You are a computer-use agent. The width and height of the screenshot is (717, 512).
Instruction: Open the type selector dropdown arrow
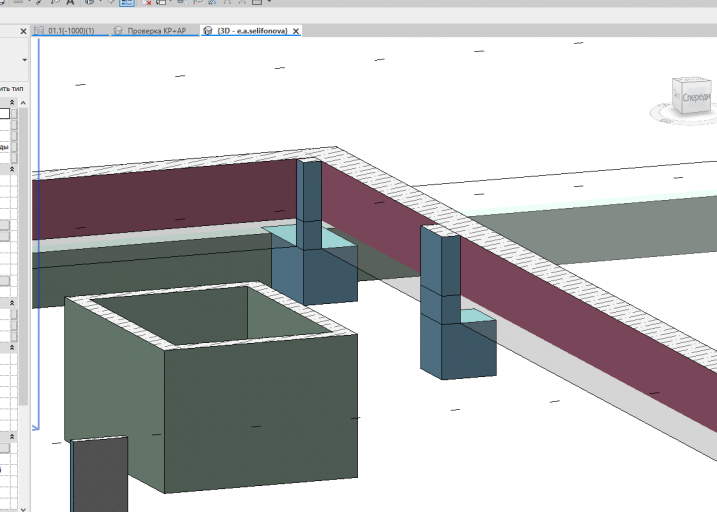[x=24, y=60]
